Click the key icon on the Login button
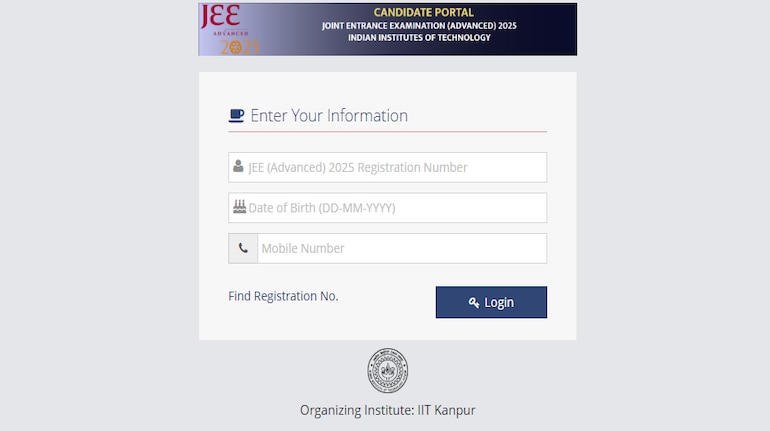Screen dimensions: 770x431 tap(474, 303)
